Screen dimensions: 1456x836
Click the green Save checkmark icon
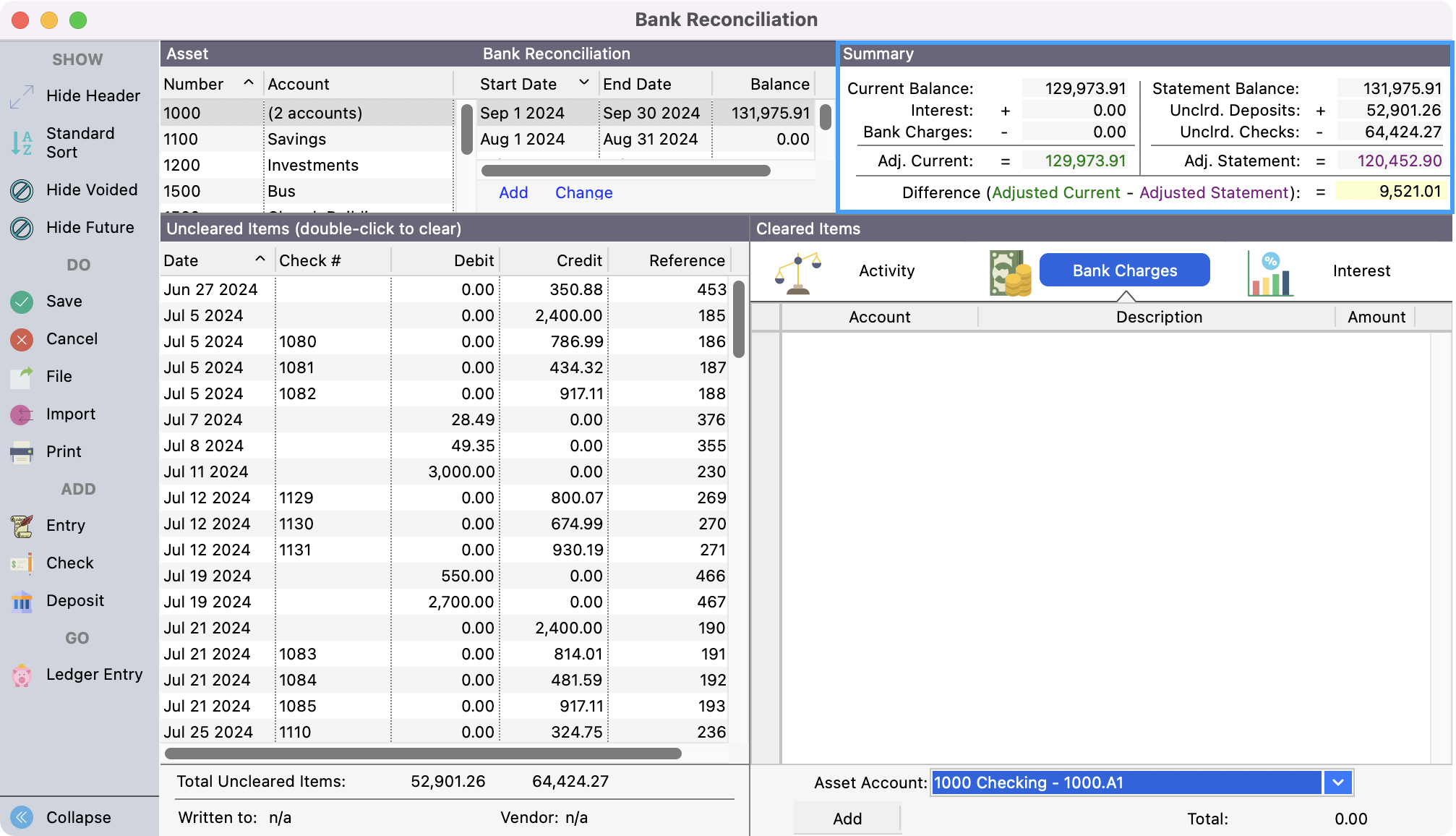(22, 302)
